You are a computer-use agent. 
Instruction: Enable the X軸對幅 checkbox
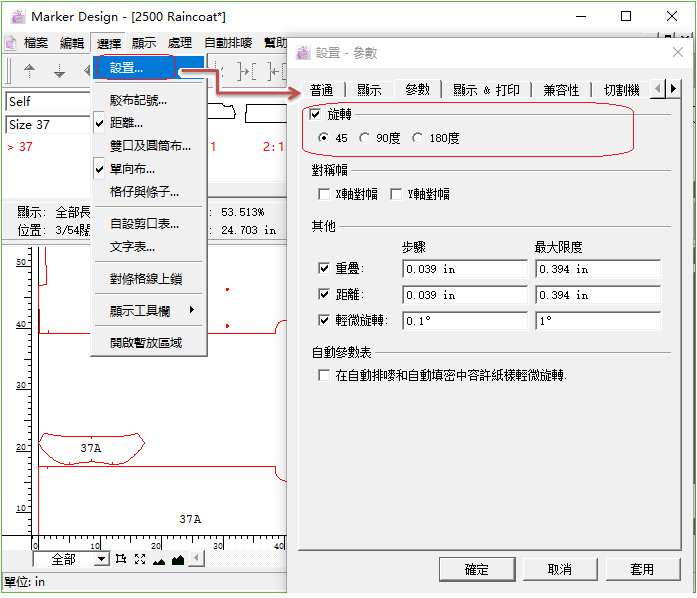[324, 194]
